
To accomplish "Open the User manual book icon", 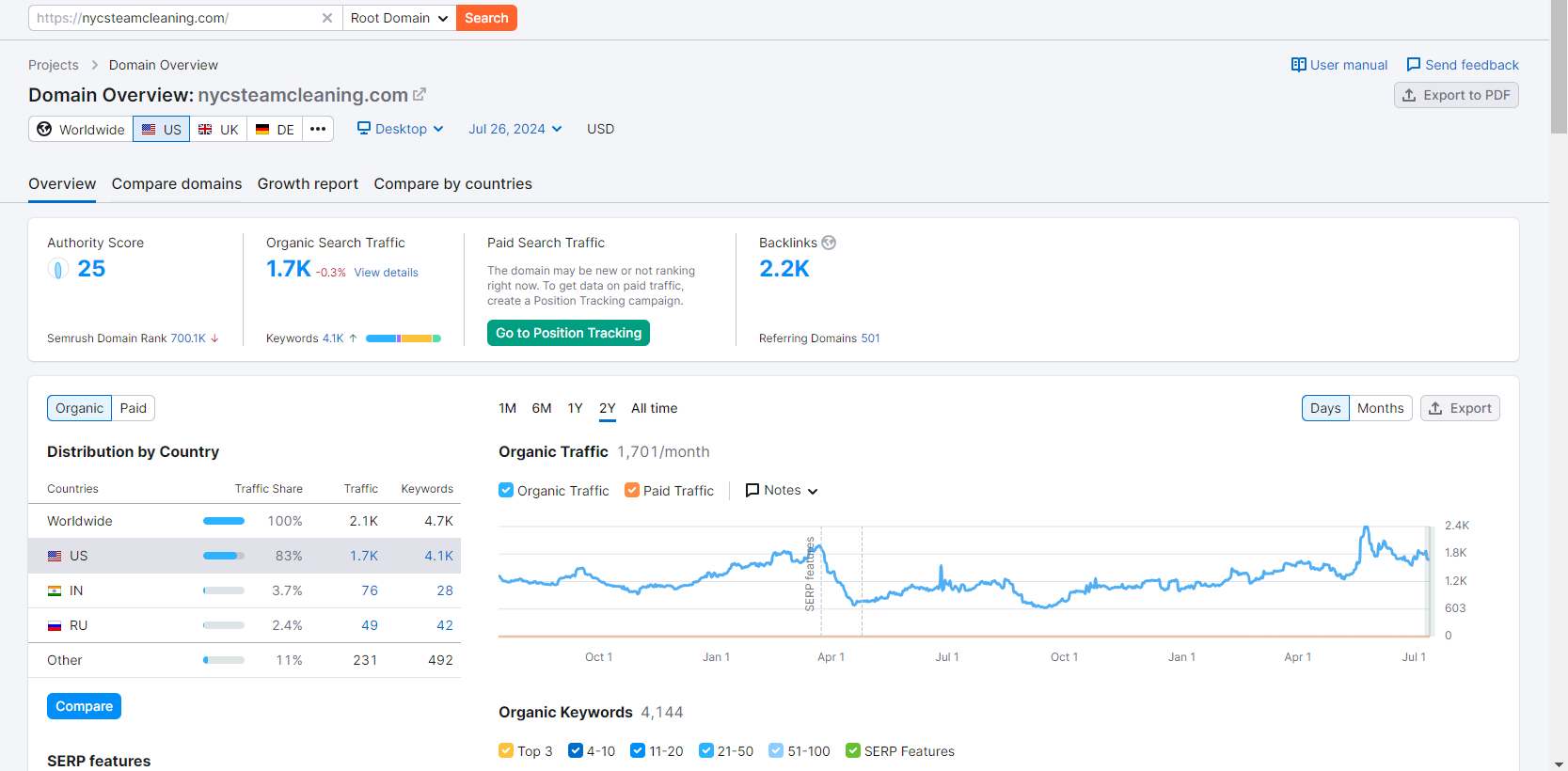I will click(1299, 65).
